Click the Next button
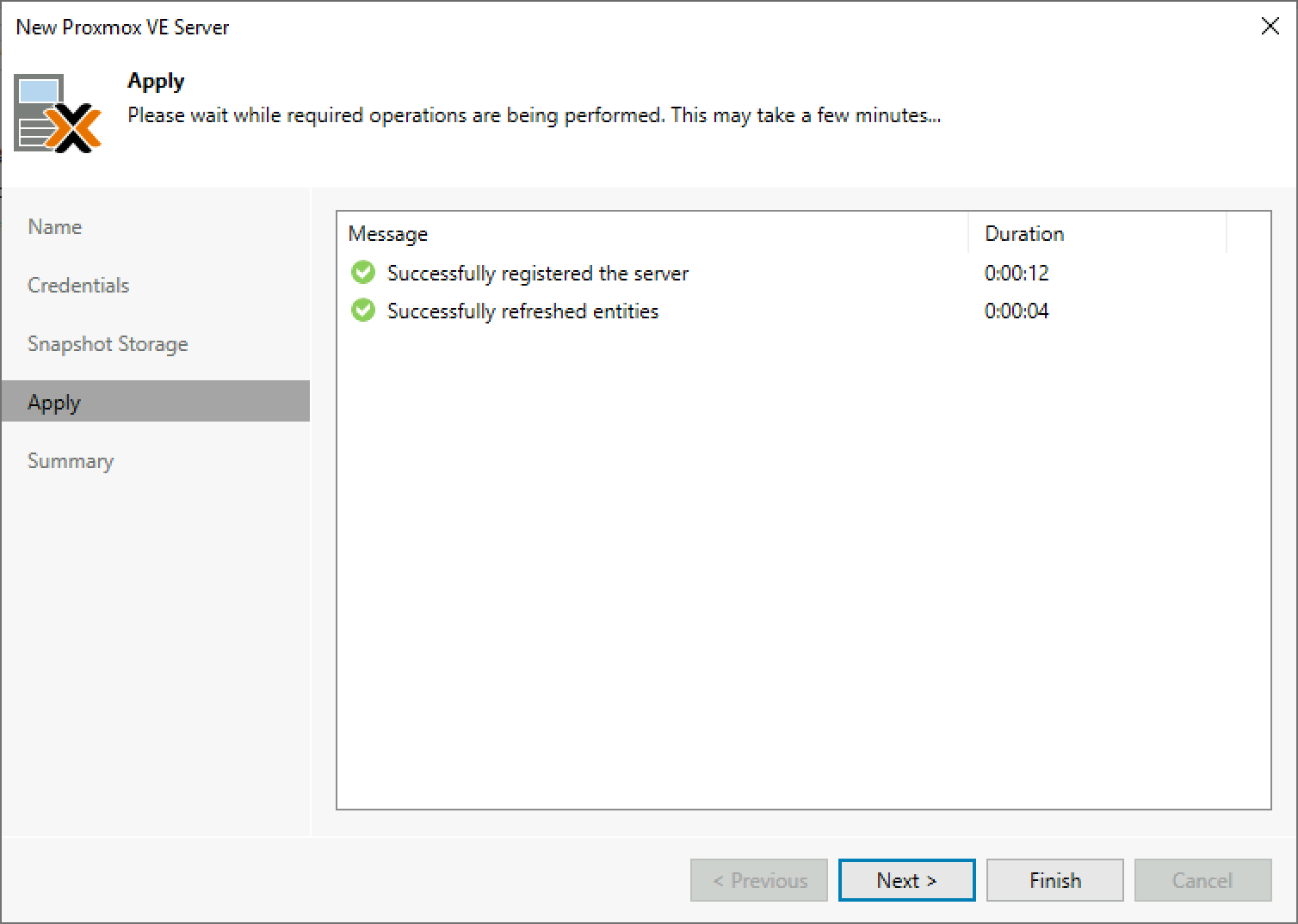 click(906, 880)
